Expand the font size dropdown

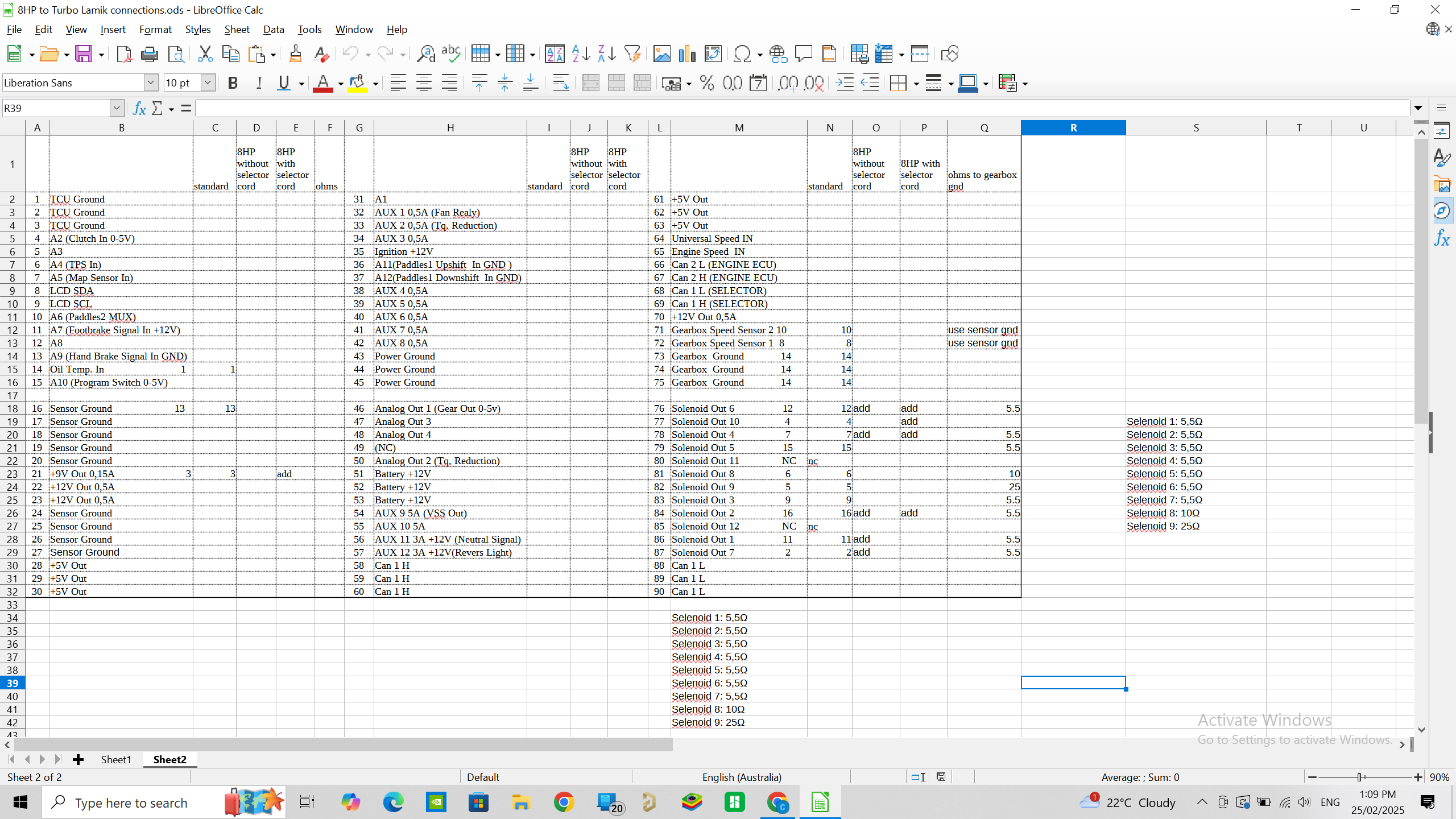(x=208, y=83)
